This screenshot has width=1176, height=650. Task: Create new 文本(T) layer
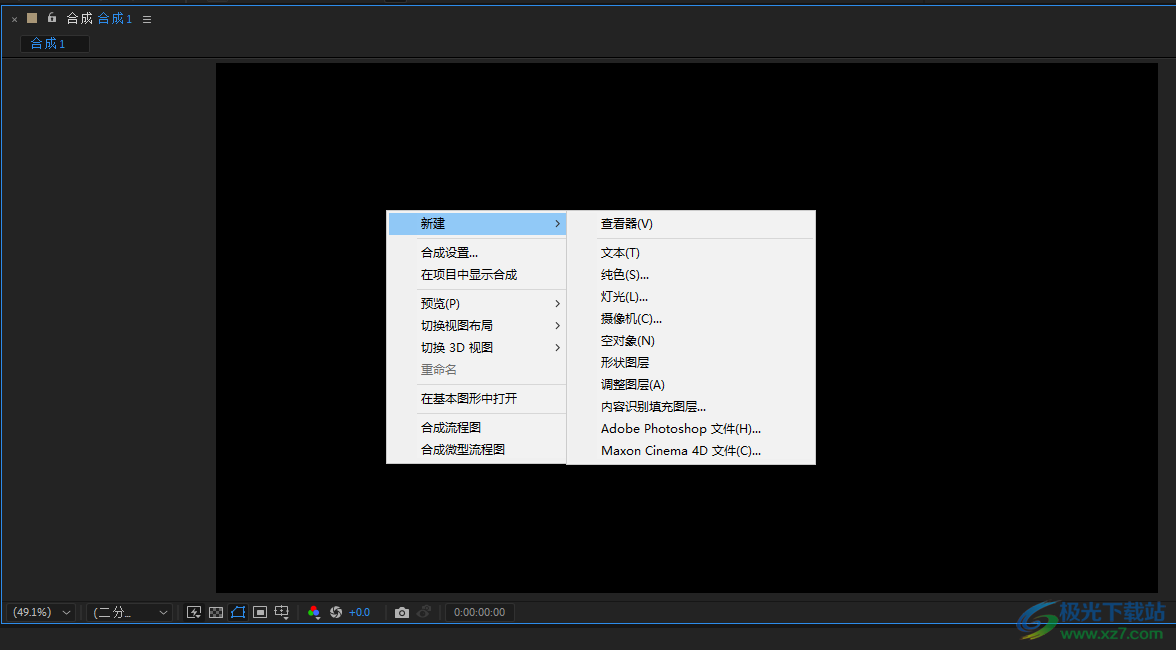[691, 253]
